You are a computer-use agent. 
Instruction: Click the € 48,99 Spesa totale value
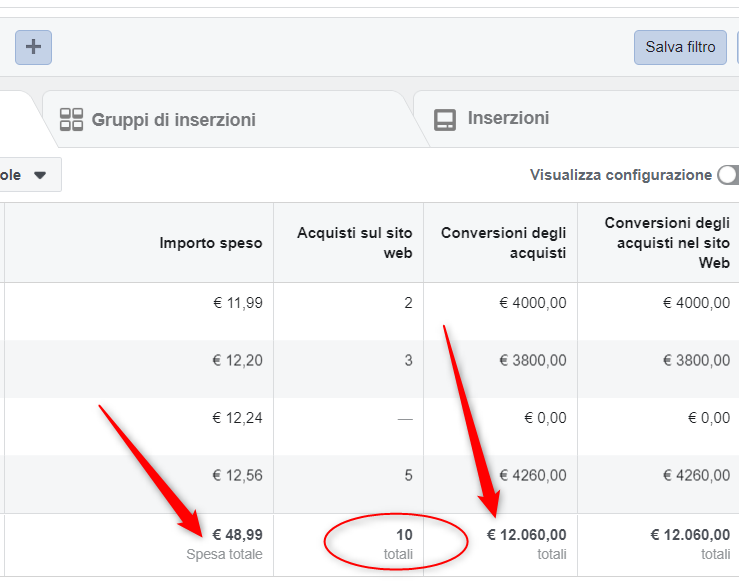point(237,535)
